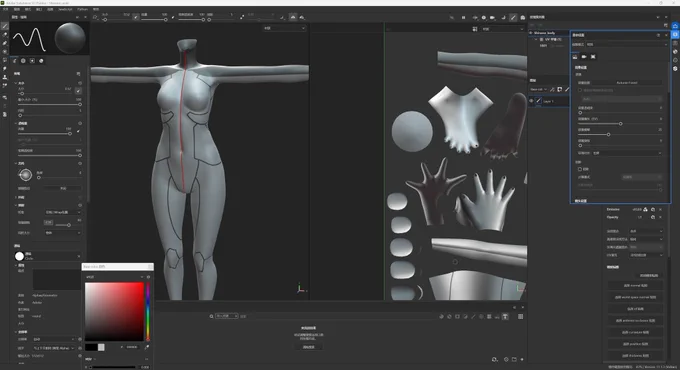Open the assets search filter dropdown
The width and height of the screenshot is (680, 370).
227,316
